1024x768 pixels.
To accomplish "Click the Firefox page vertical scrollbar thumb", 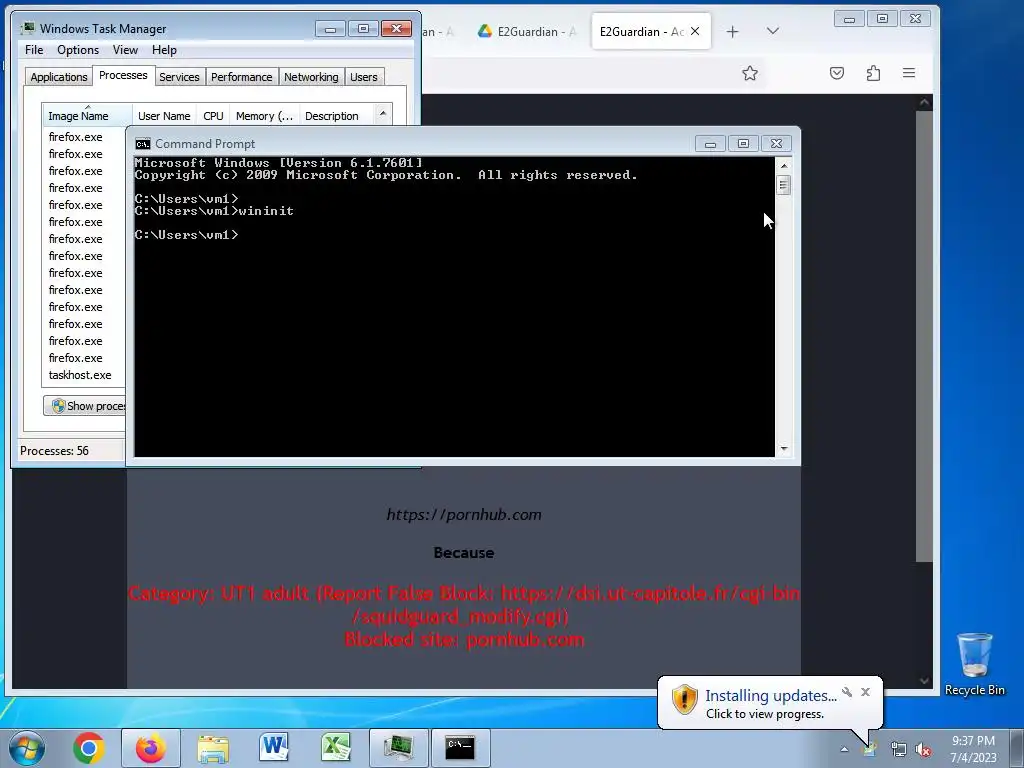I will [924, 336].
